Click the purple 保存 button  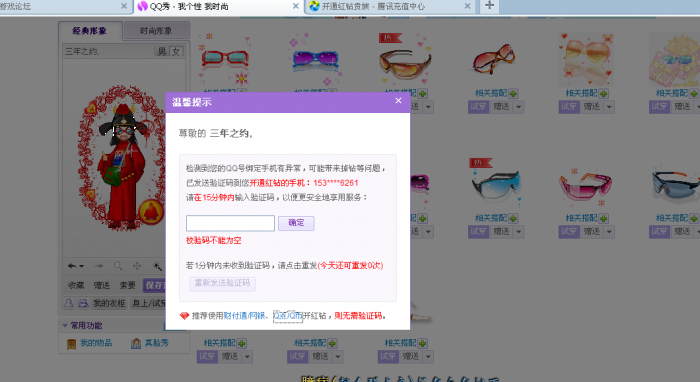(154, 285)
